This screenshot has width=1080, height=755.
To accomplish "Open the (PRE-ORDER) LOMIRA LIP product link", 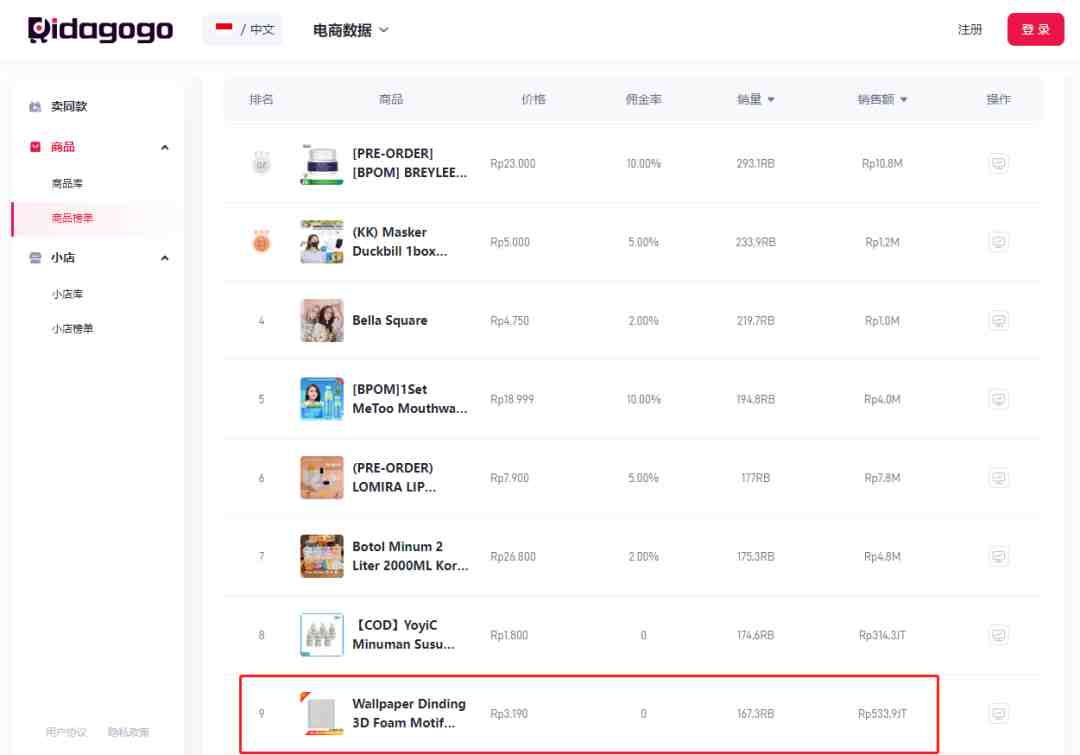I will click(394, 477).
